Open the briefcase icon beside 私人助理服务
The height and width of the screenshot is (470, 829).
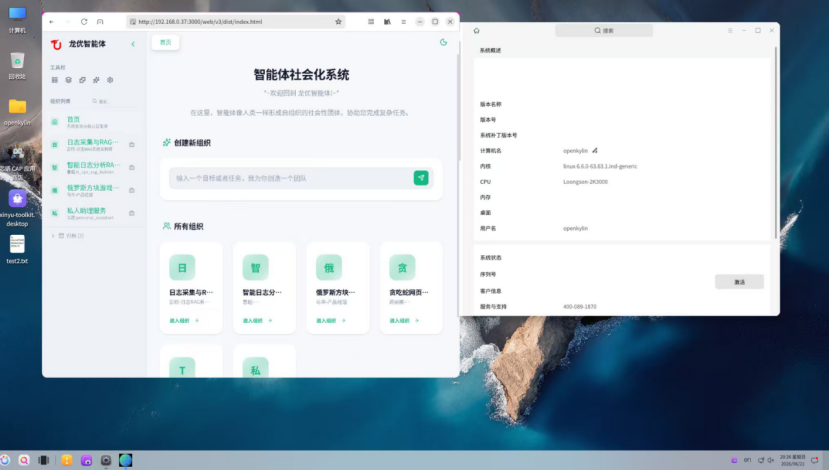[132, 213]
